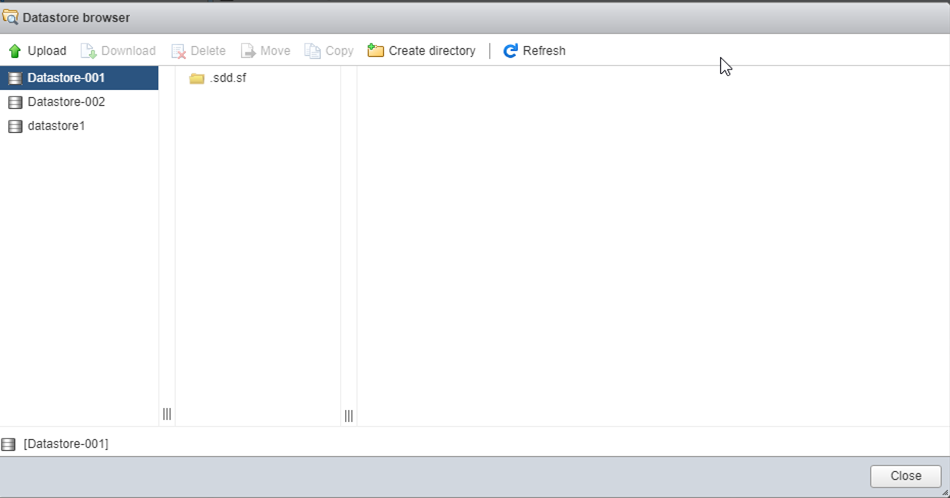Screen dimensions: 950x498
Task: Click the .sdd.sf yellow folder icon
Action: tap(196, 78)
